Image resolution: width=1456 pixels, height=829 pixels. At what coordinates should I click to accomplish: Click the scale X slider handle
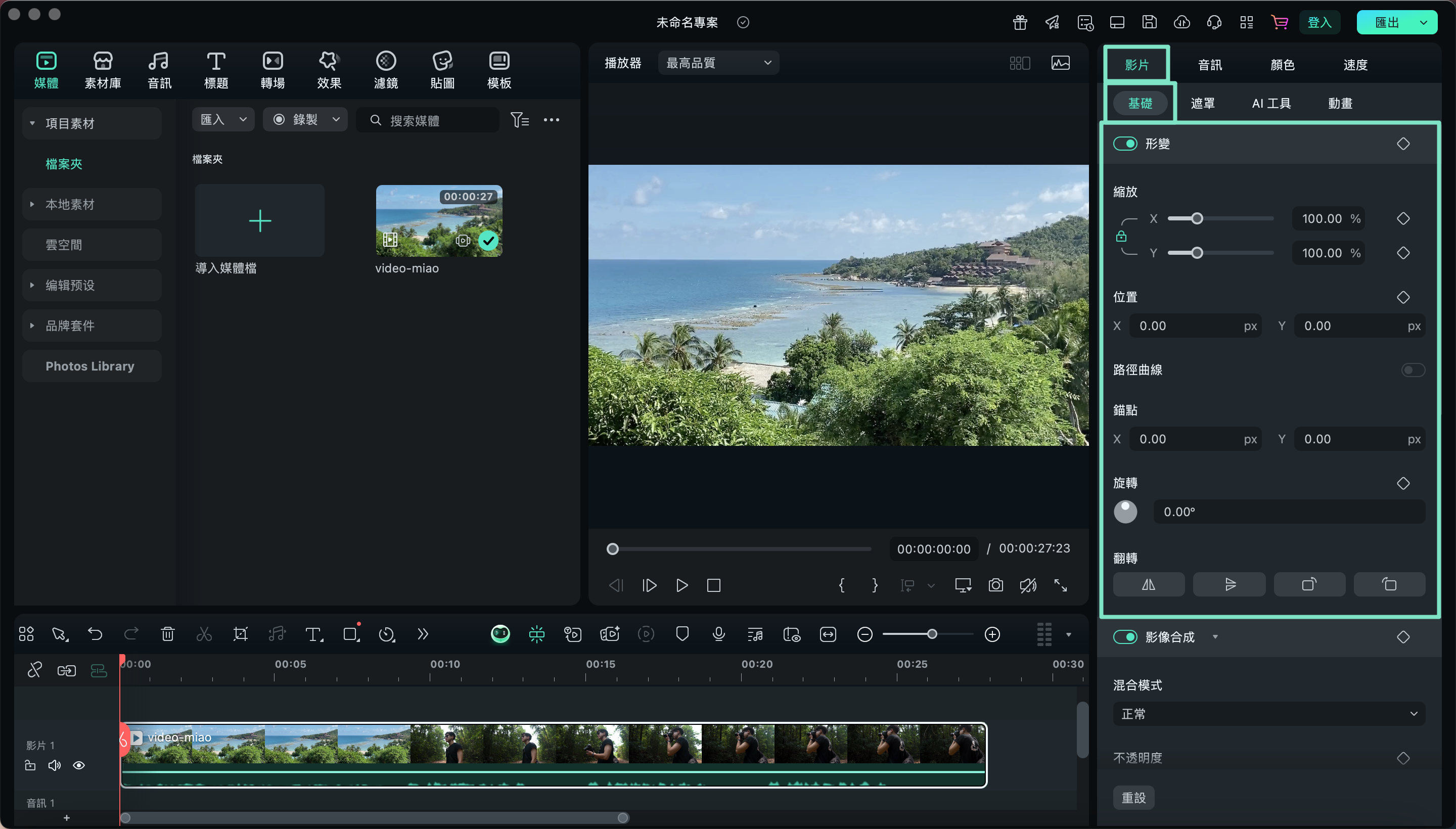tap(1197, 219)
